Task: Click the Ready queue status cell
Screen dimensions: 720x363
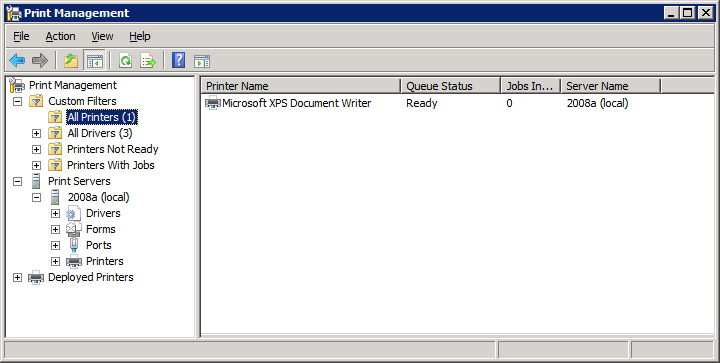Action: pyautogui.click(x=422, y=103)
